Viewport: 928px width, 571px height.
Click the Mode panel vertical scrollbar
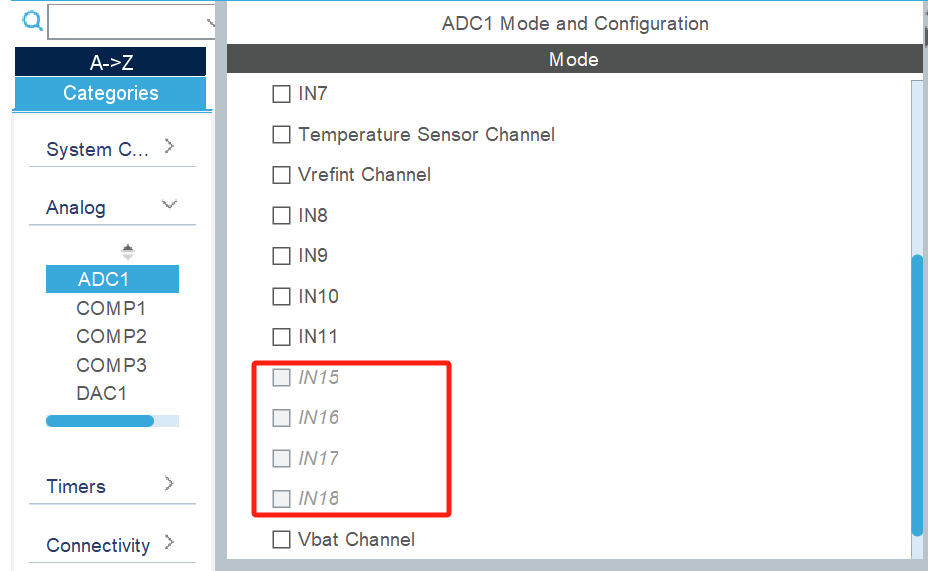coord(917,395)
